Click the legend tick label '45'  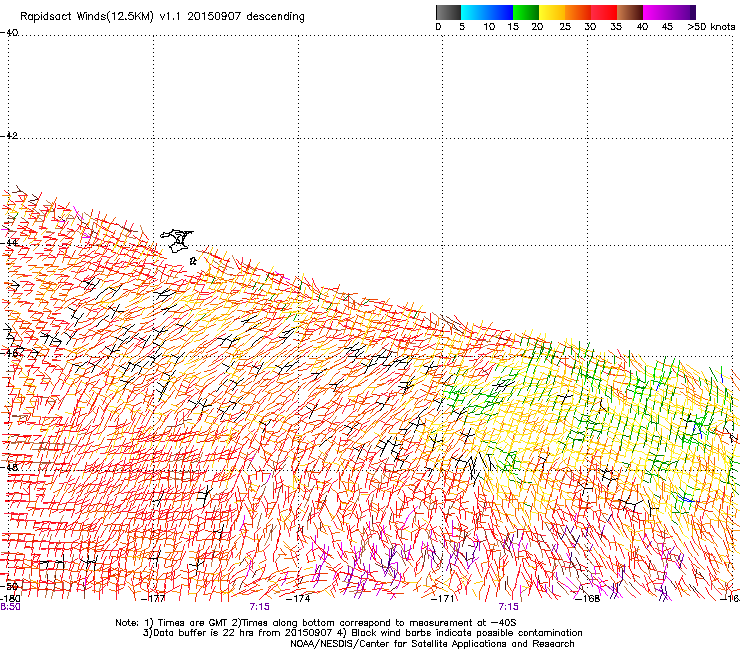(x=667, y=27)
